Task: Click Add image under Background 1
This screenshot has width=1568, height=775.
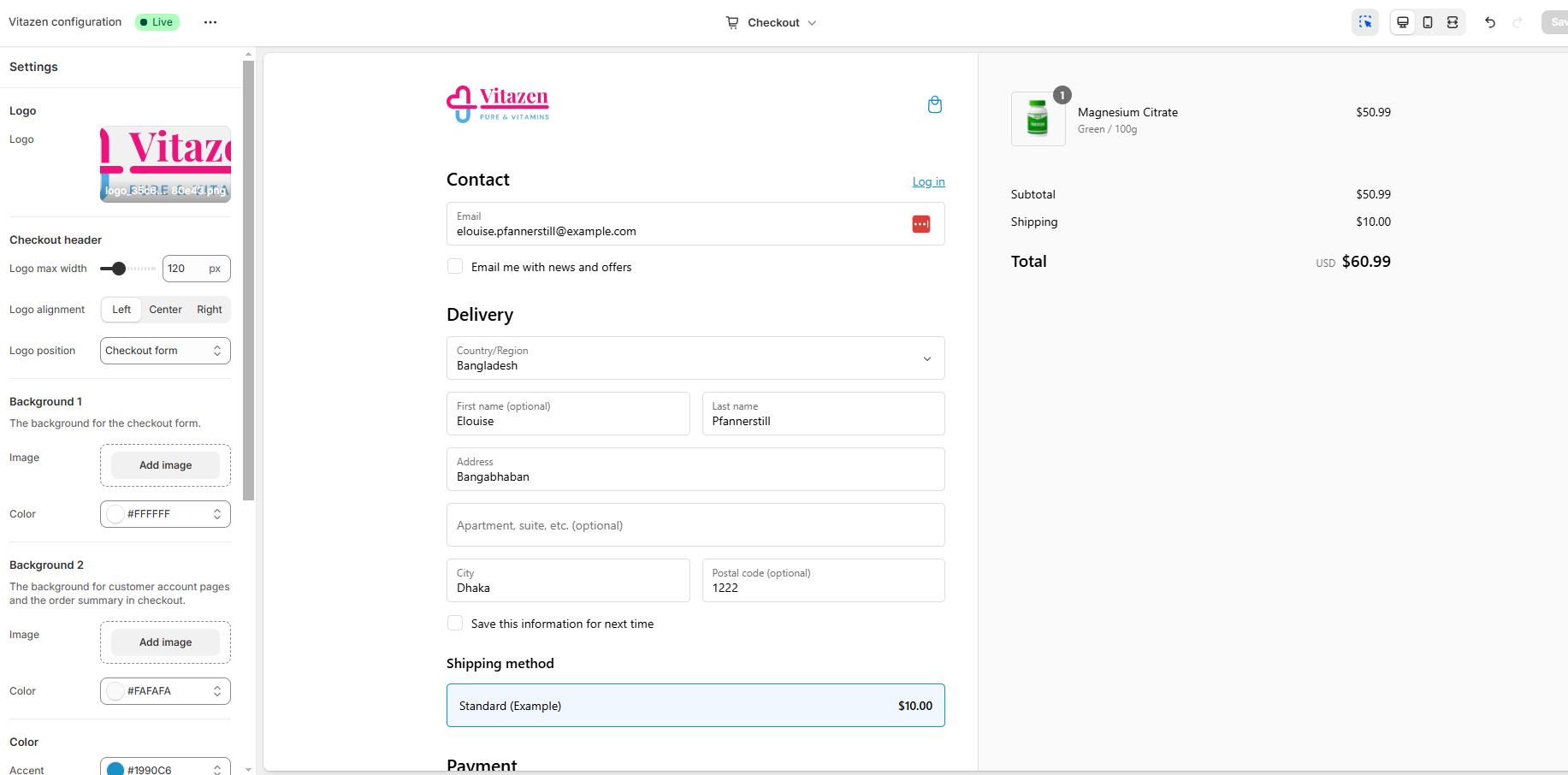Action: click(x=165, y=465)
